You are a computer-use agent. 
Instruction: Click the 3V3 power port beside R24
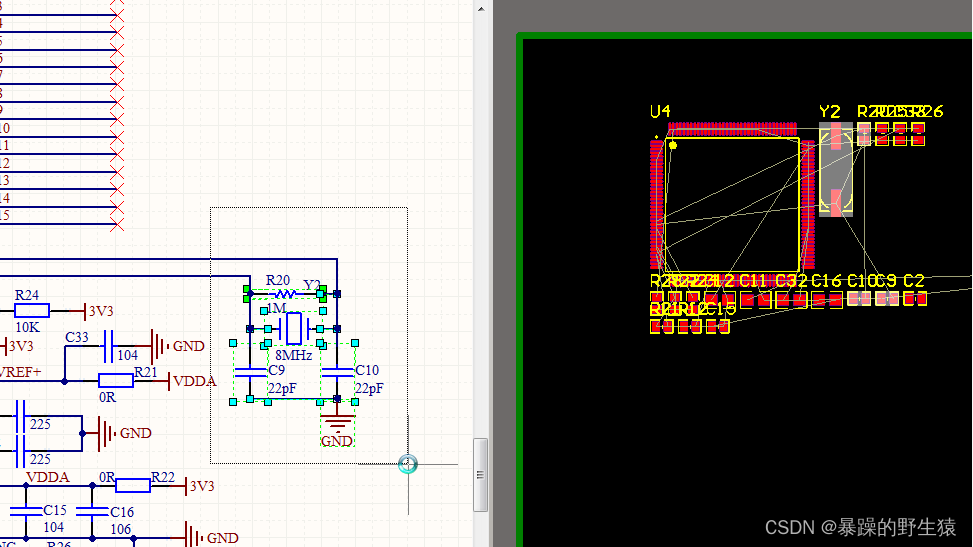(100, 311)
